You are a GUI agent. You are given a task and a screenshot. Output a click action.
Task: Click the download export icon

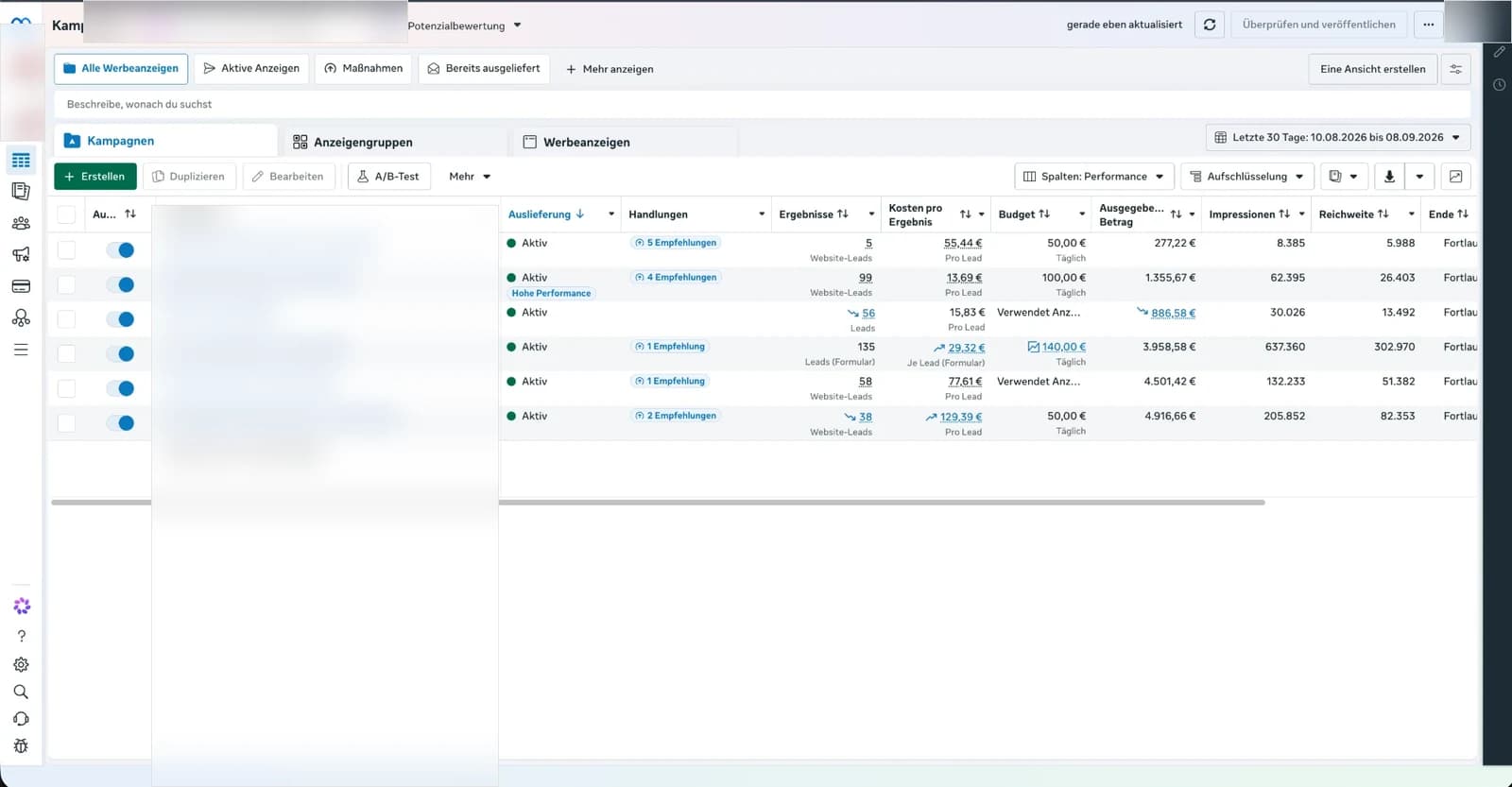[1389, 177]
